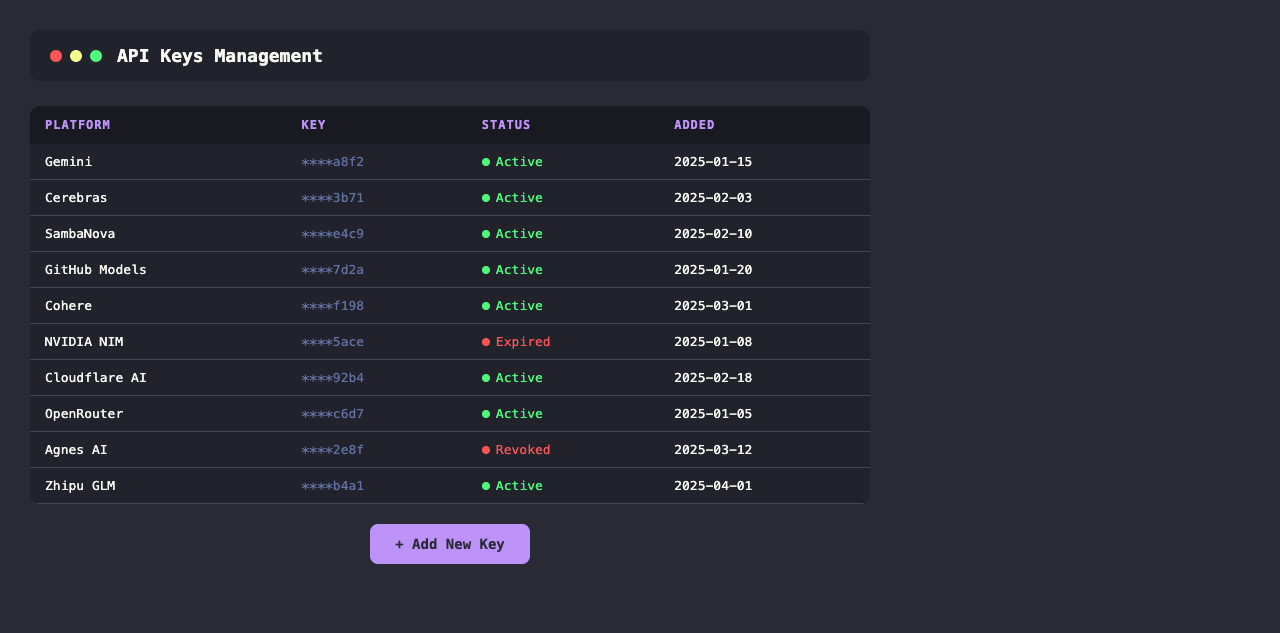The width and height of the screenshot is (1280, 633).
Task: Click the Active status in Cloudflare AI row
Action: tap(512, 378)
